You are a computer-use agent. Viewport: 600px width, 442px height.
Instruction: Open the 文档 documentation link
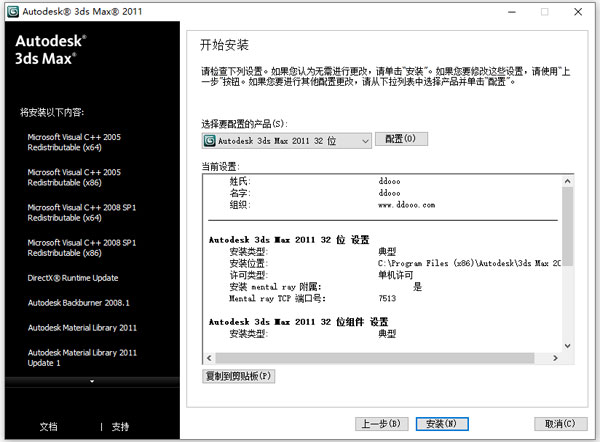(x=49, y=426)
